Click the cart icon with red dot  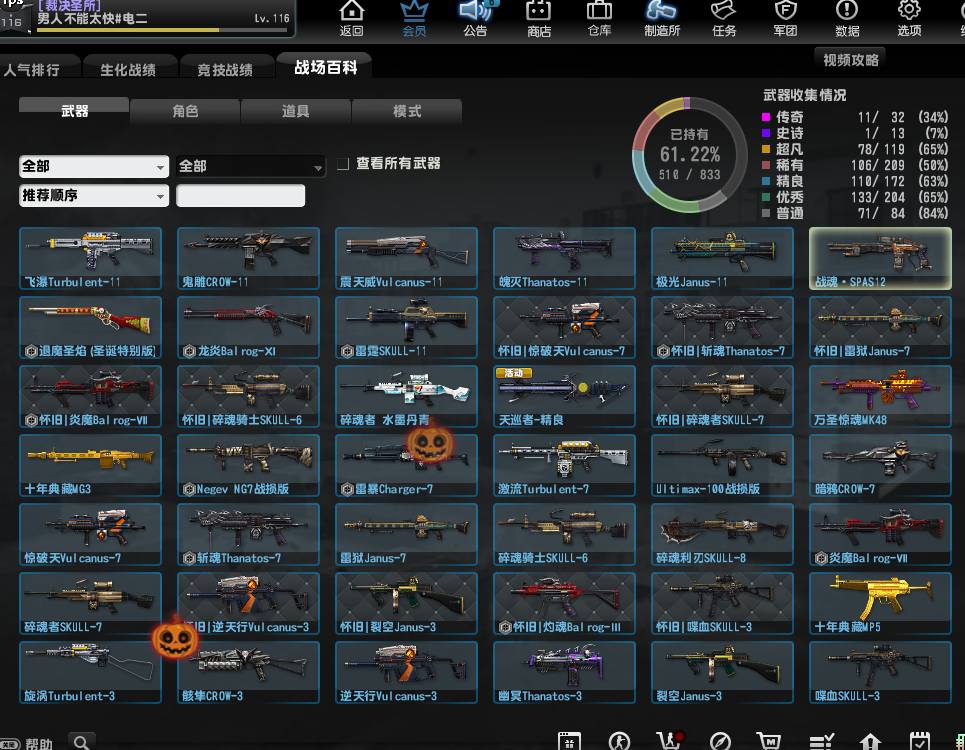click(670, 741)
